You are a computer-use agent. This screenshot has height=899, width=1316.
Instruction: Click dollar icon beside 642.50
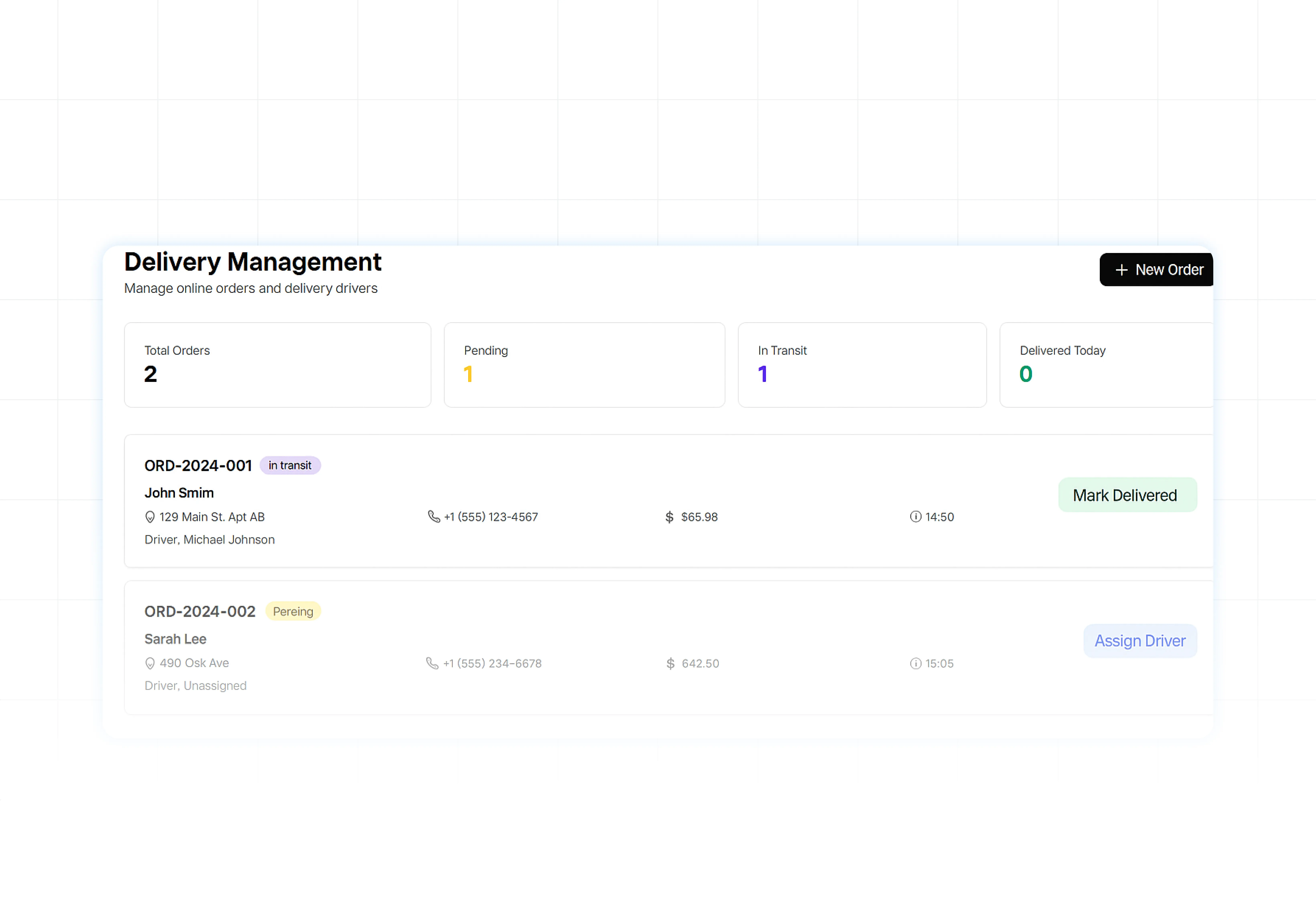670,663
